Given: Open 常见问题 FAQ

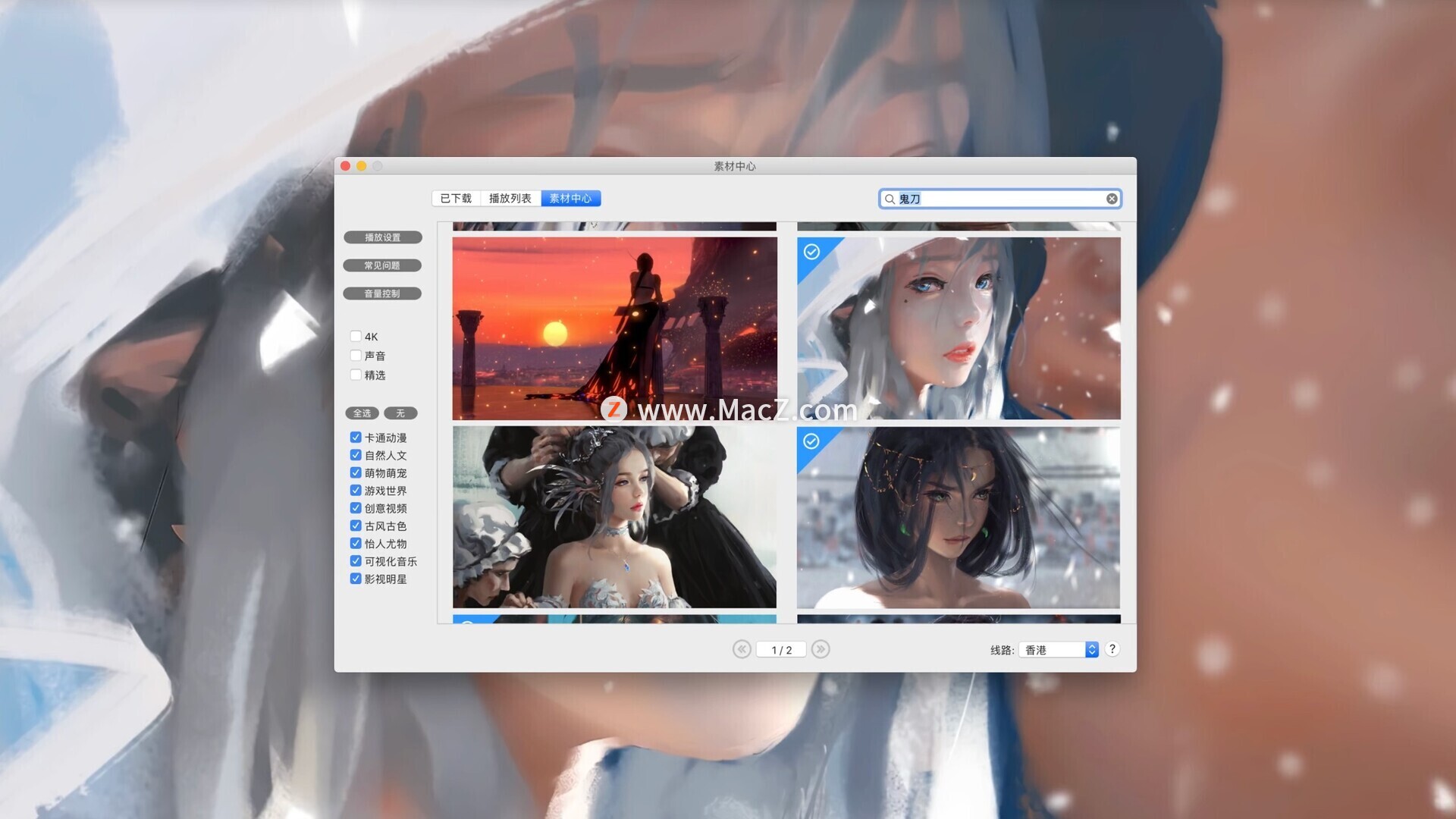Looking at the screenshot, I should (x=382, y=265).
